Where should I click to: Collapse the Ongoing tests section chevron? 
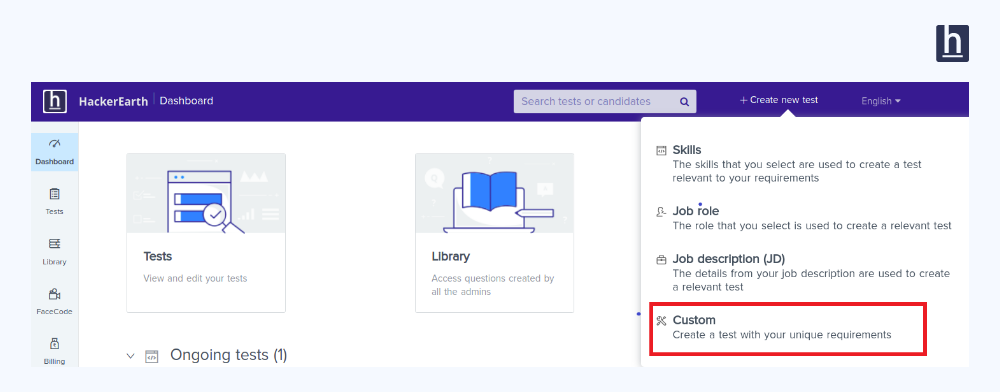(131, 356)
